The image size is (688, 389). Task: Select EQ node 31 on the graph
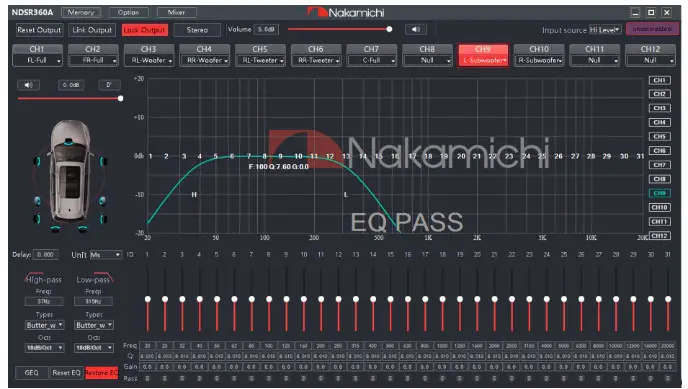coord(640,156)
